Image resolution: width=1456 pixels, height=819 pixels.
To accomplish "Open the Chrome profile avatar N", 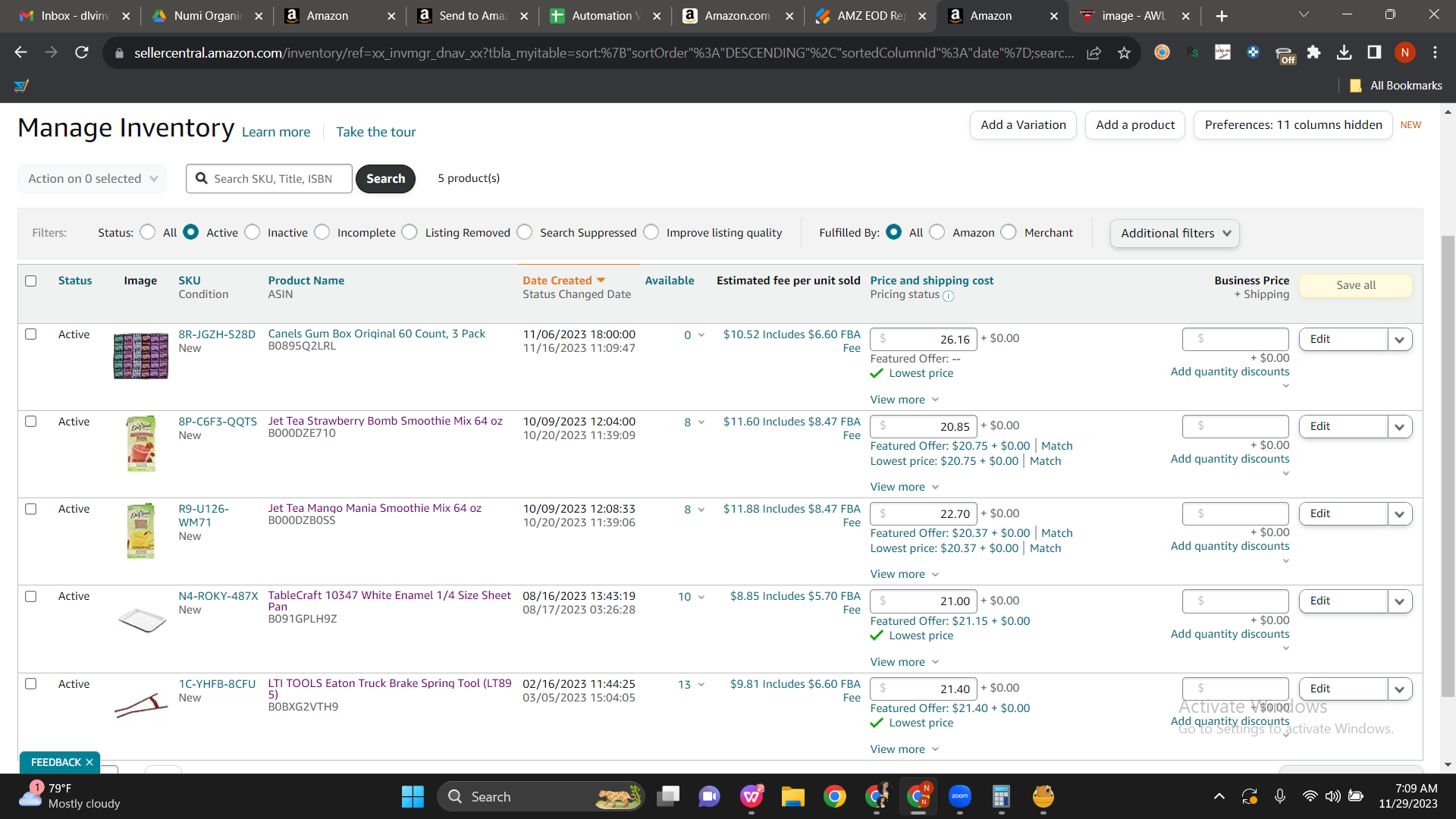I will click(x=1404, y=52).
